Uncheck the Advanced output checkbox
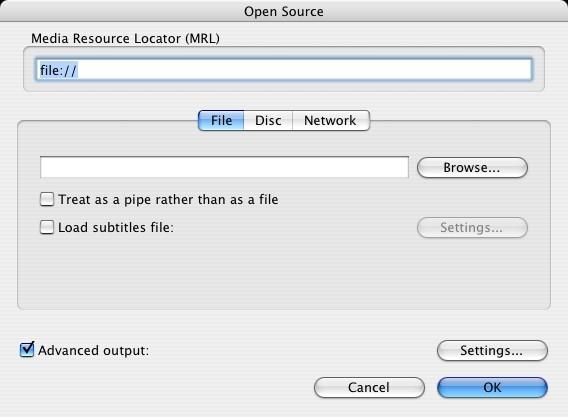 pyautogui.click(x=27, y=350)
